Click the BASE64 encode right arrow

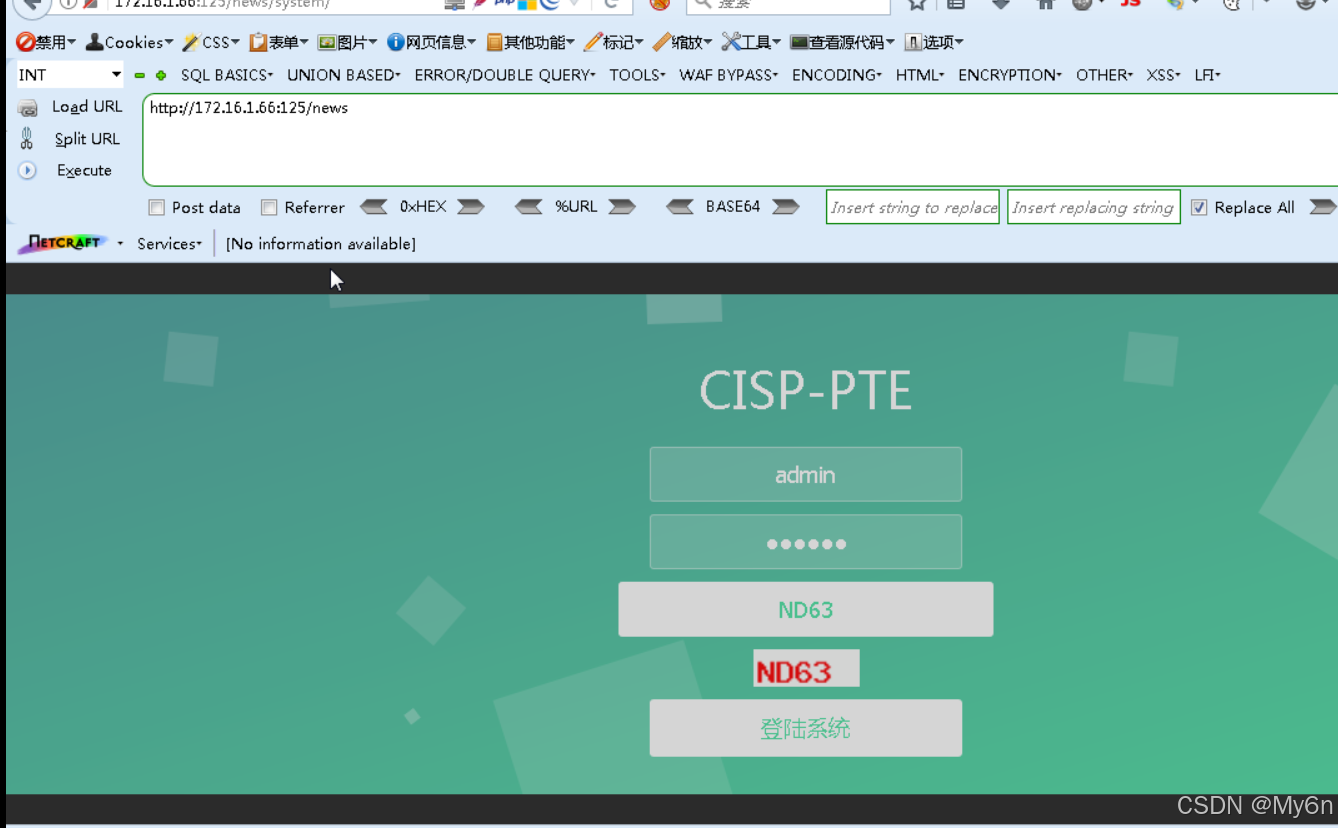786,207
